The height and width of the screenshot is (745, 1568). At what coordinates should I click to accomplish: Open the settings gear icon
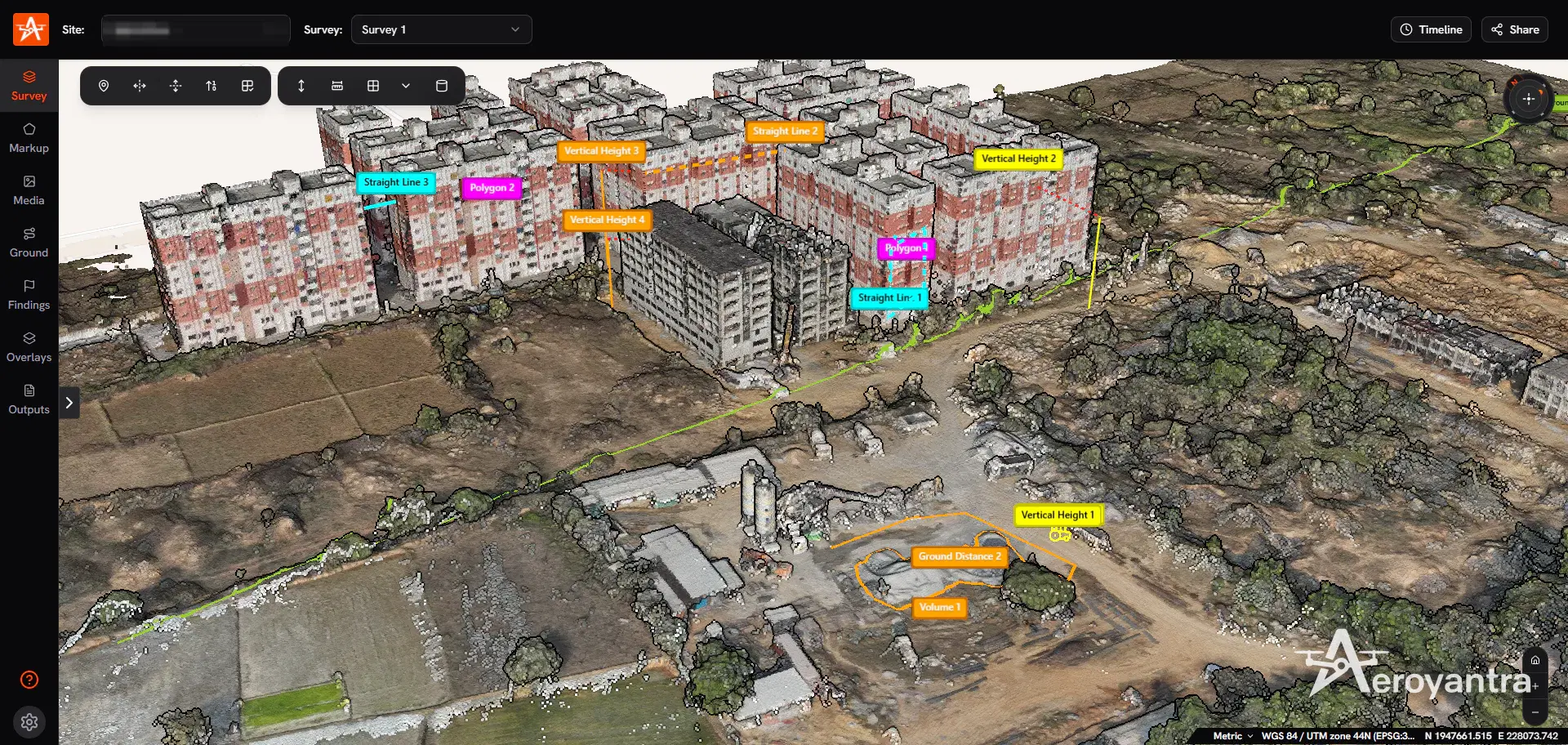coord(29,722)
